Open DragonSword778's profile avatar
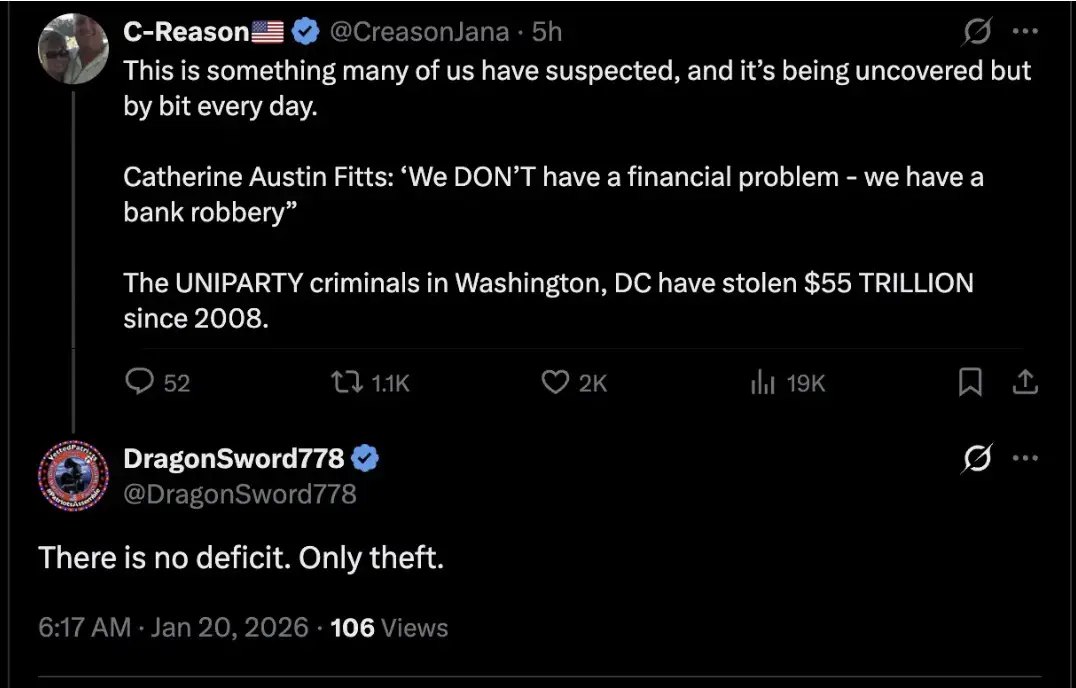This screenshot has width=1076, height=688. pyautogui.click(x=73, y=475)
